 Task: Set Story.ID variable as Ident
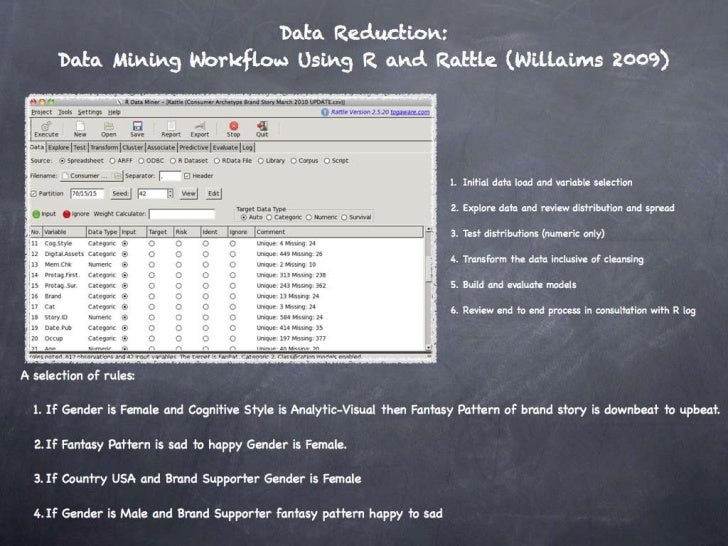click(206, 318)
